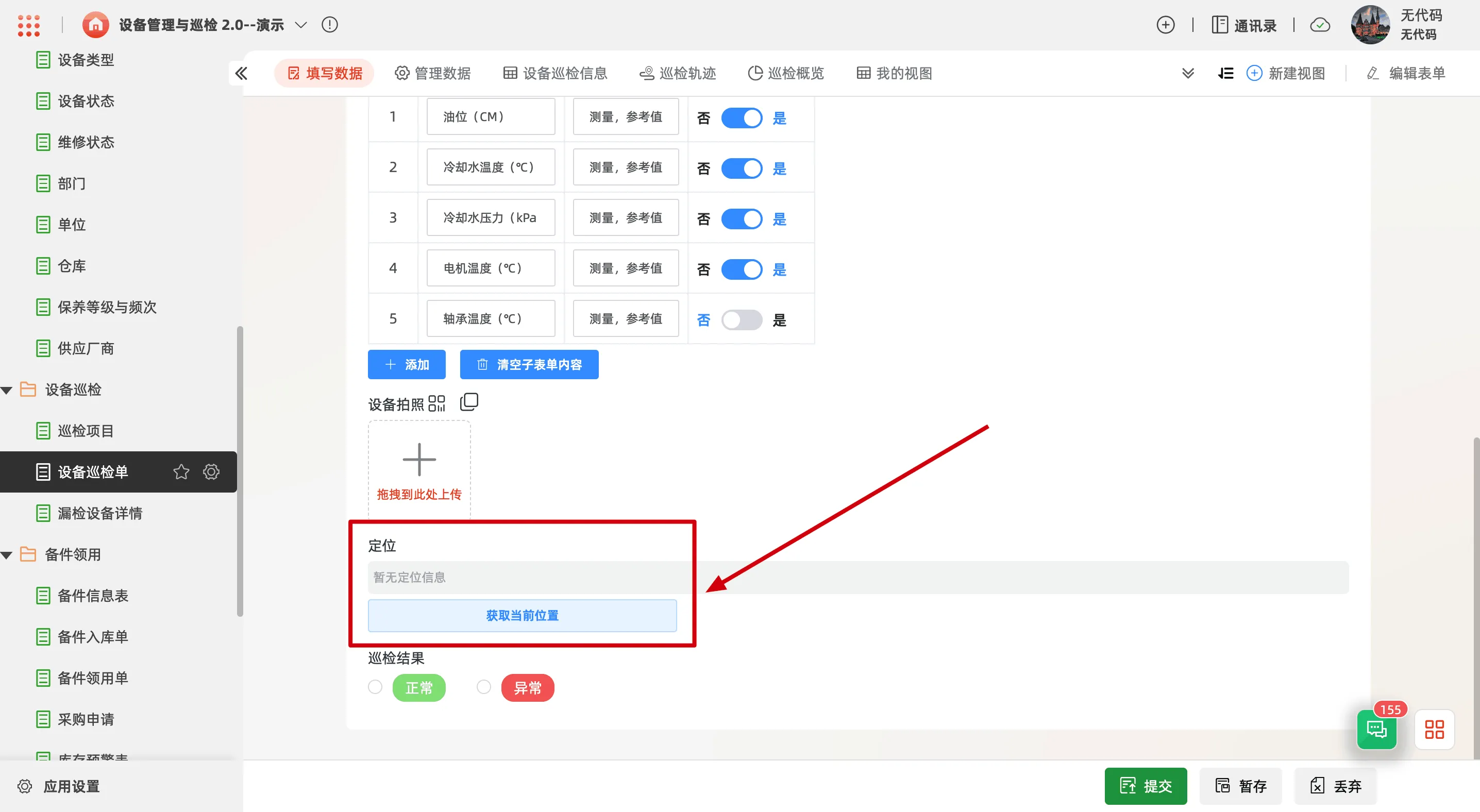1480x812 pixels.
Task: Collapse the 备件领用 folder
Action: pyautogui.click(x=7, y=555)
